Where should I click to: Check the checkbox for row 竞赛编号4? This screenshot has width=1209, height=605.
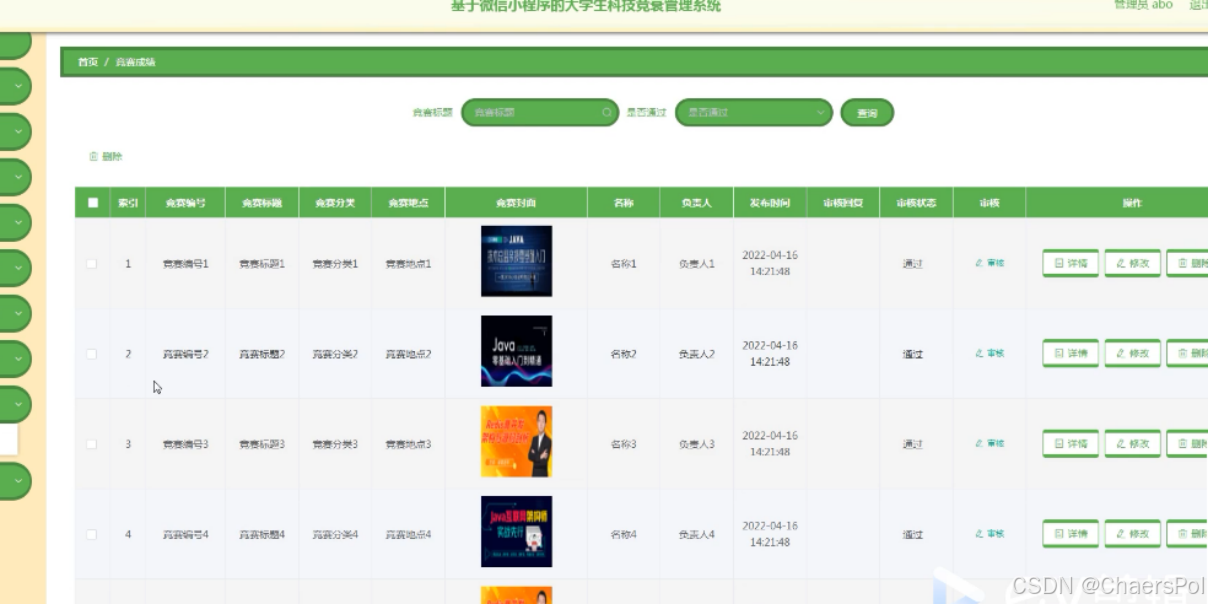pyautogui.click(x=92, y=535)
